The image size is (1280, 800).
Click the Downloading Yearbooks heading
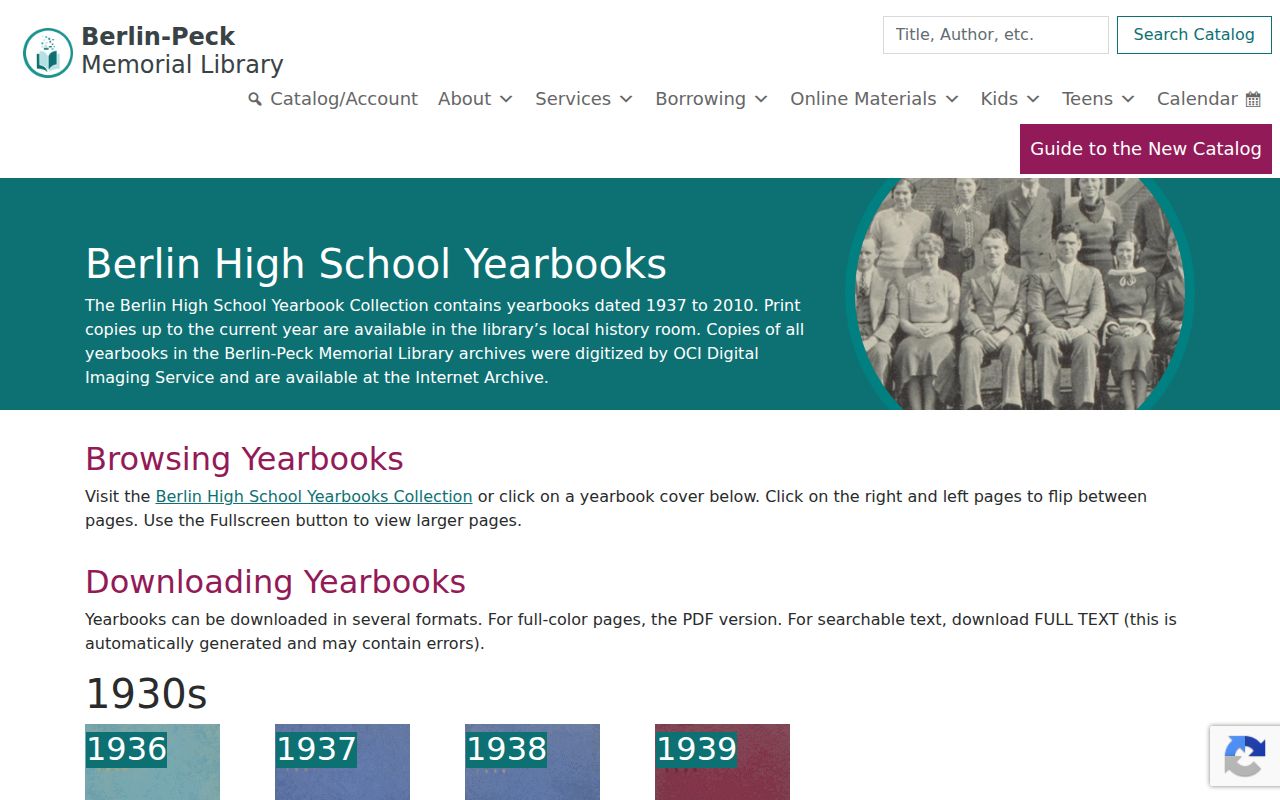[x=275, y=582]
